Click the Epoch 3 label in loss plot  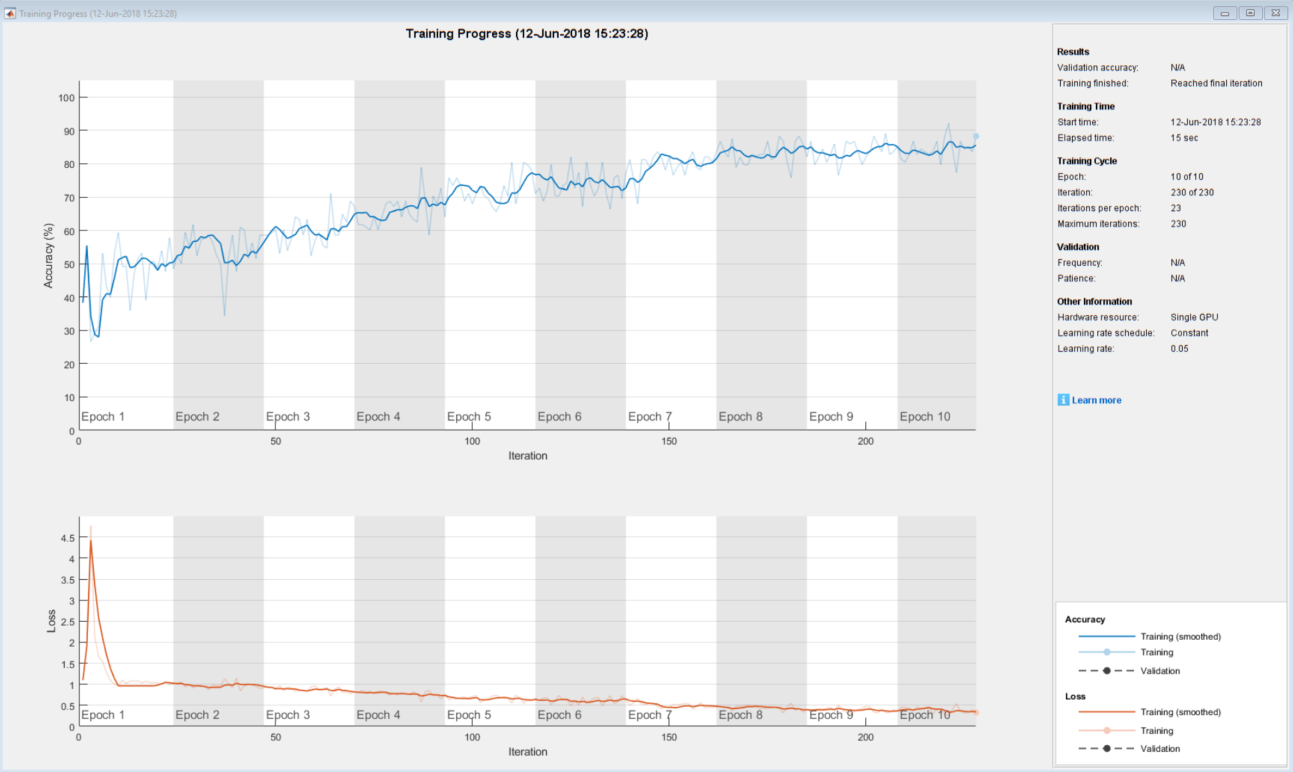tap(287, 715)
